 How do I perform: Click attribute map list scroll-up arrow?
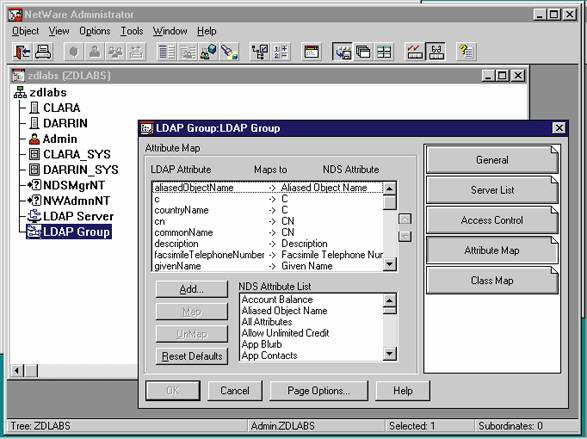pos(390,188)
